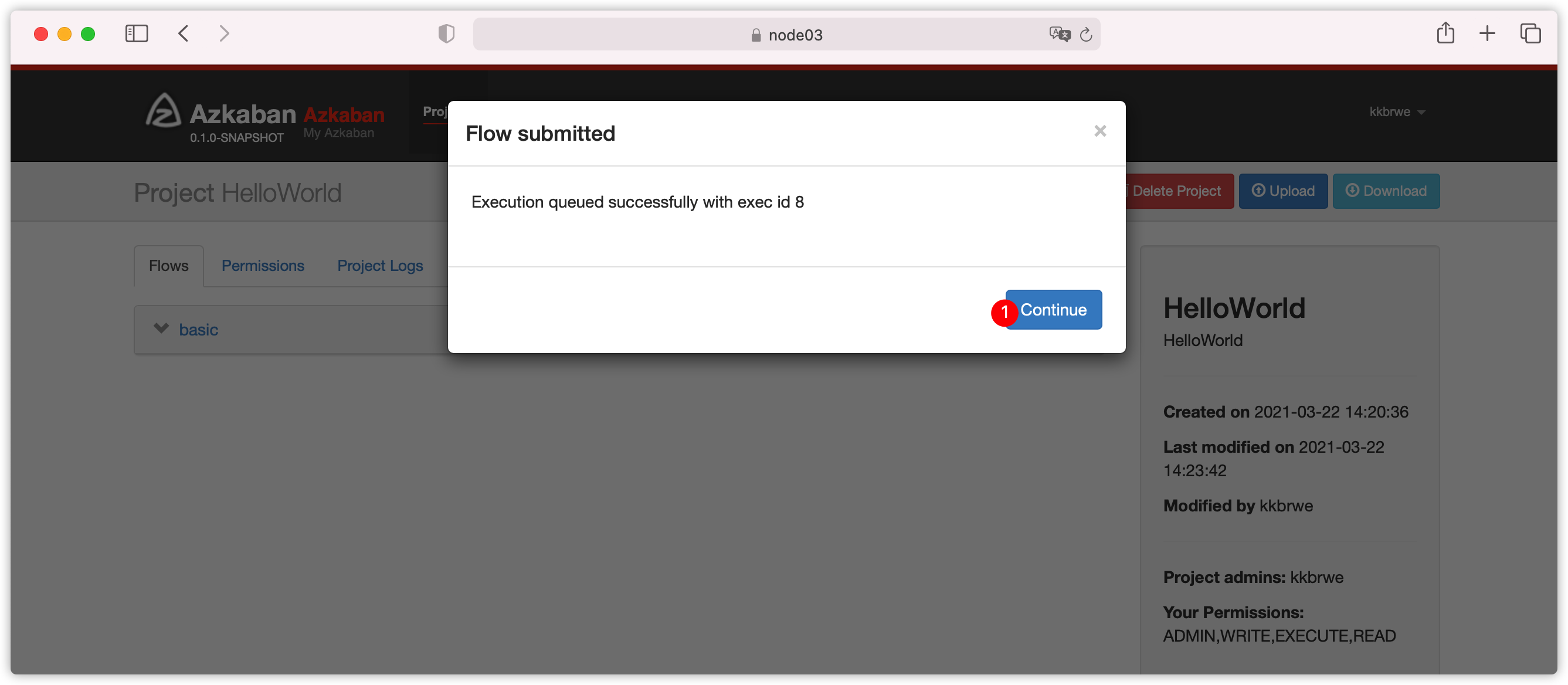Click the sidebar toggle icon
Image resolution: width=1568 pixels, height=685 pixels.
[x=137, y=34]
